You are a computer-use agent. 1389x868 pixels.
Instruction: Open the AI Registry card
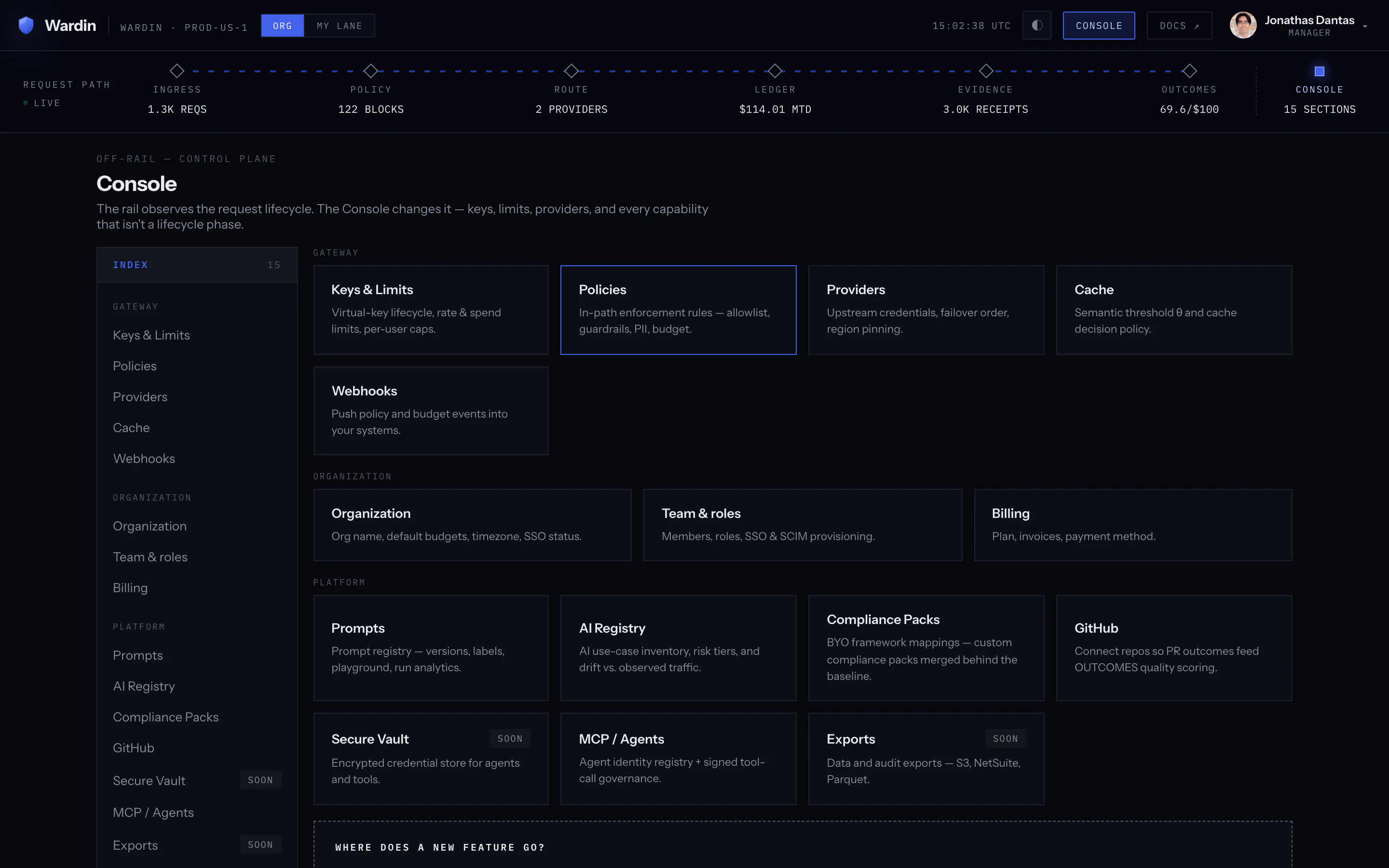(x=679, y=648)
